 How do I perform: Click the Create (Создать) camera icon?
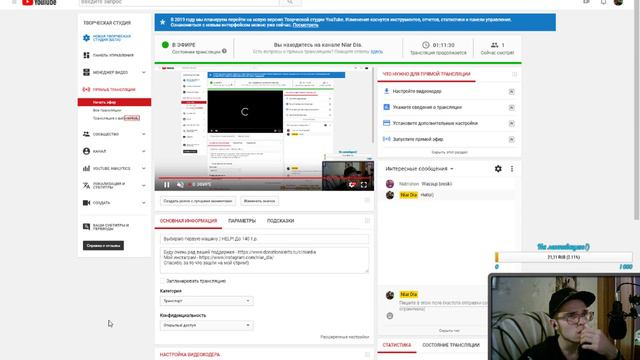click(x=86, y=202)
